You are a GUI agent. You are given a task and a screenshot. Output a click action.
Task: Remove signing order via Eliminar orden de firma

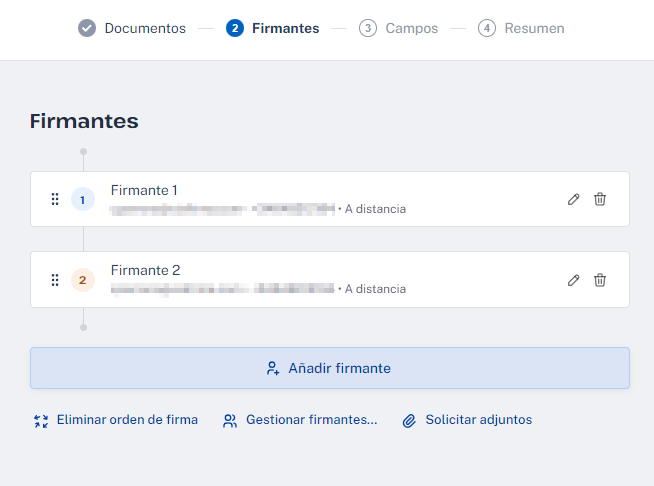point(127,420)
